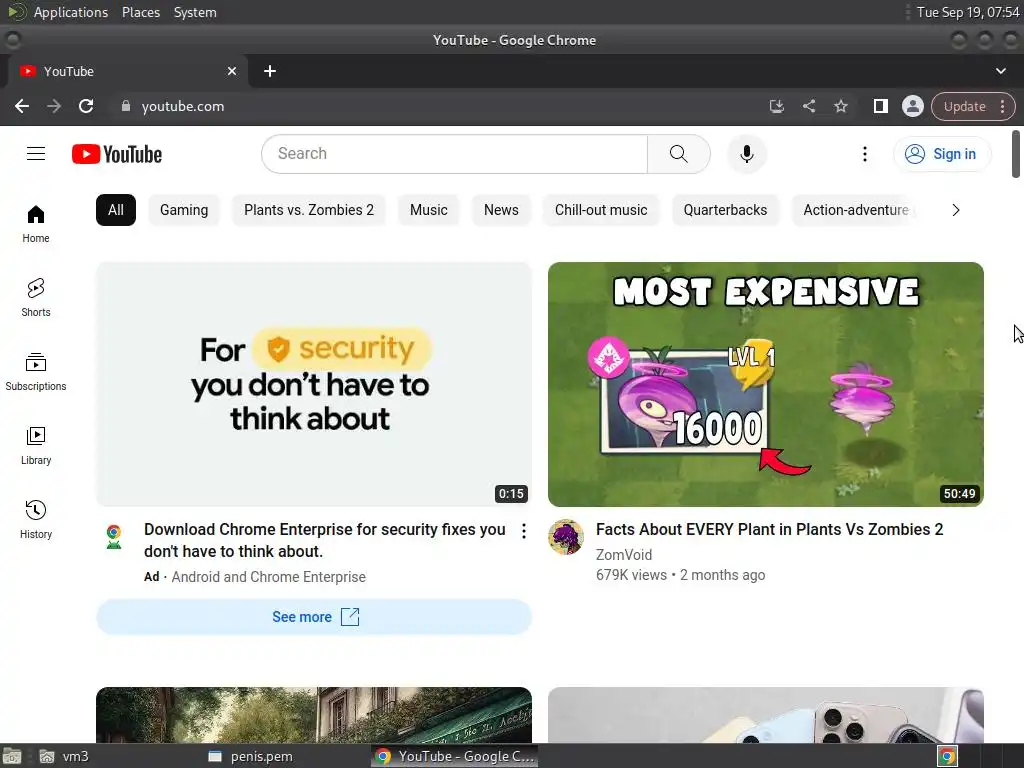
Task: Start voice search with the microphone
Action: pos(746,154)
